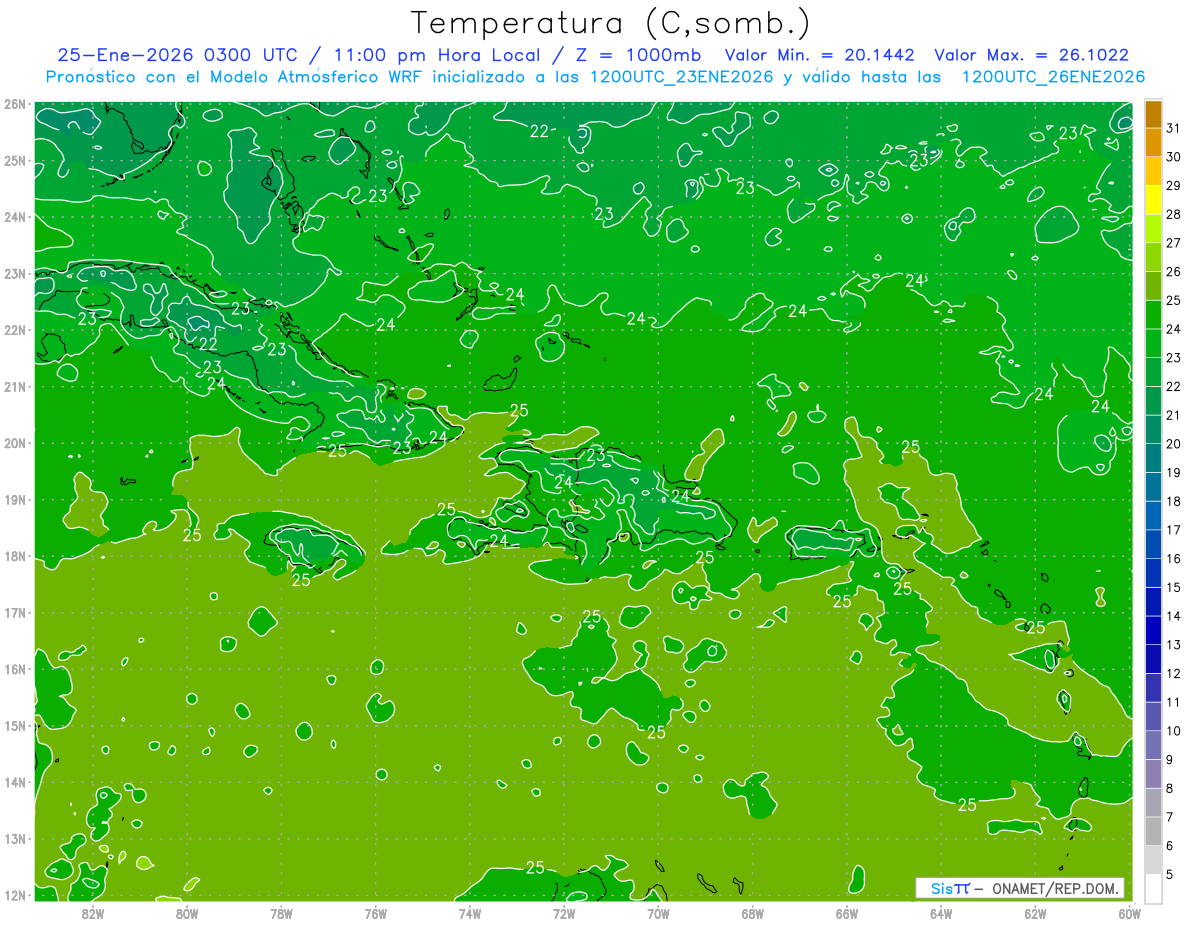Click the 20N latitude axis label
This screenshot has width=1200, height=927.
(x=14, y=443)
